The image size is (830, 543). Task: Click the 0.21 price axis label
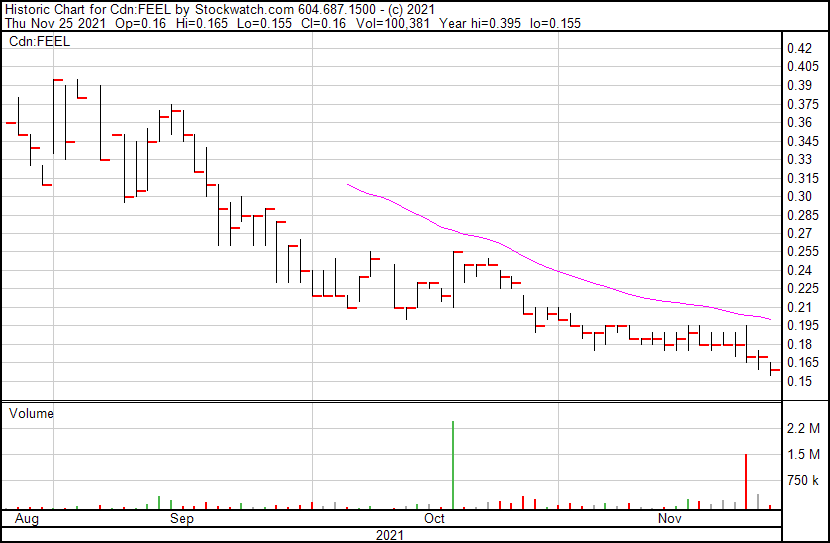pos(799,307)
